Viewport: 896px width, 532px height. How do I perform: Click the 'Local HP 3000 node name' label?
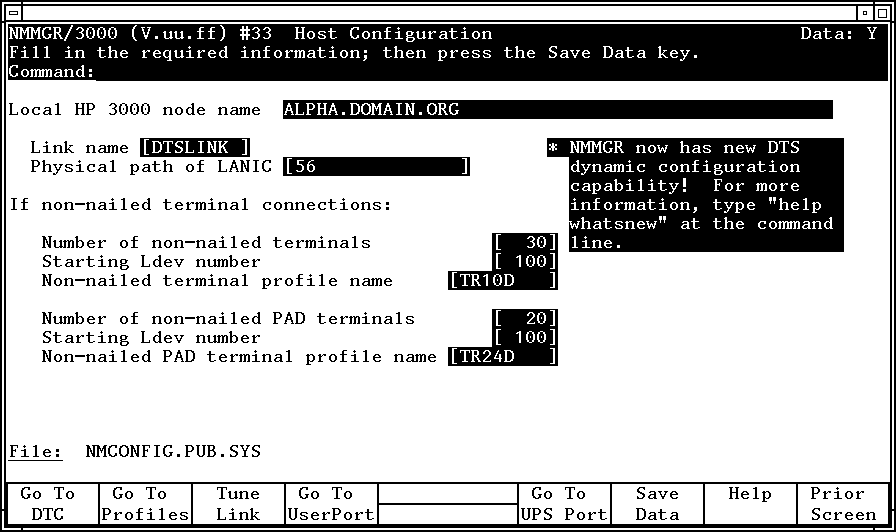tap(134, 110)
